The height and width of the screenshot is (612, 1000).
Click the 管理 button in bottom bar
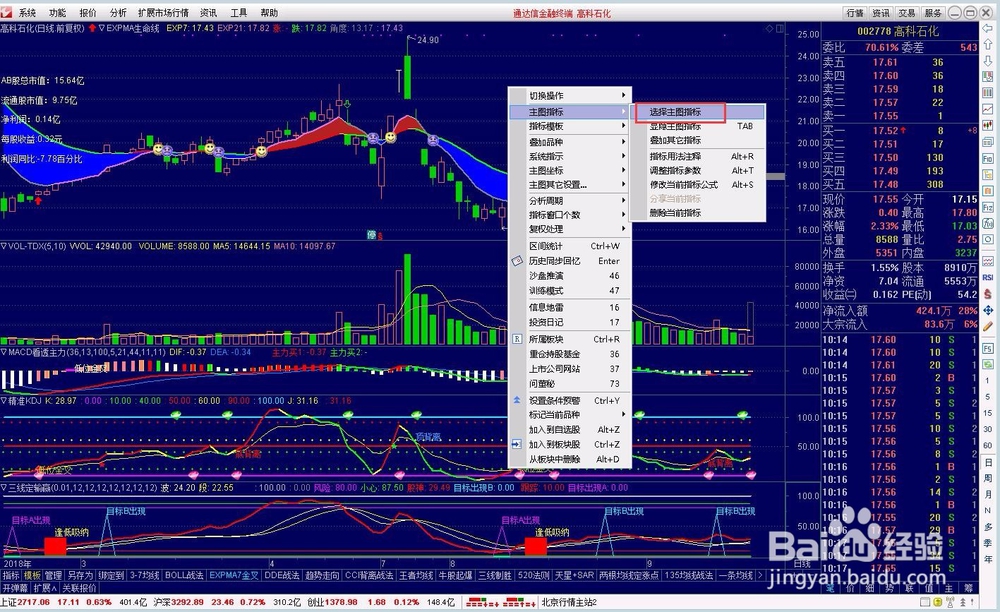[x=54, y=575]
